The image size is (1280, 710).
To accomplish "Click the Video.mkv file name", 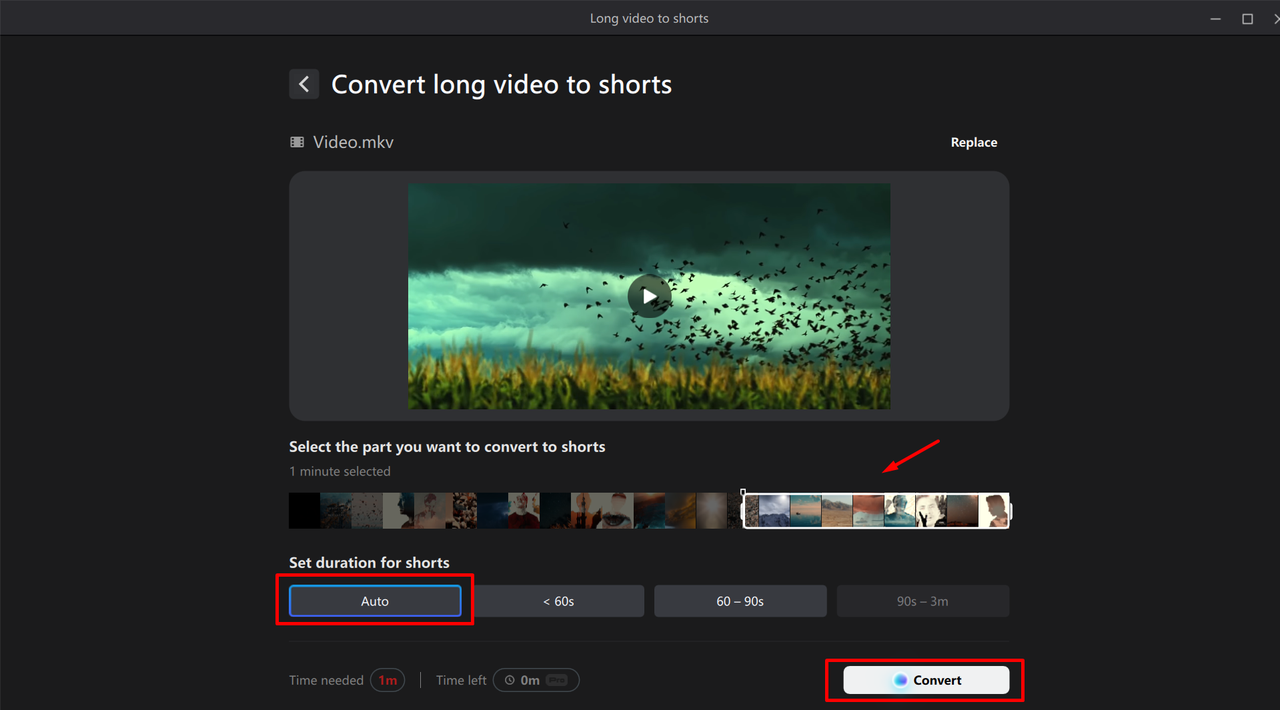I will [x=353, y=142].
